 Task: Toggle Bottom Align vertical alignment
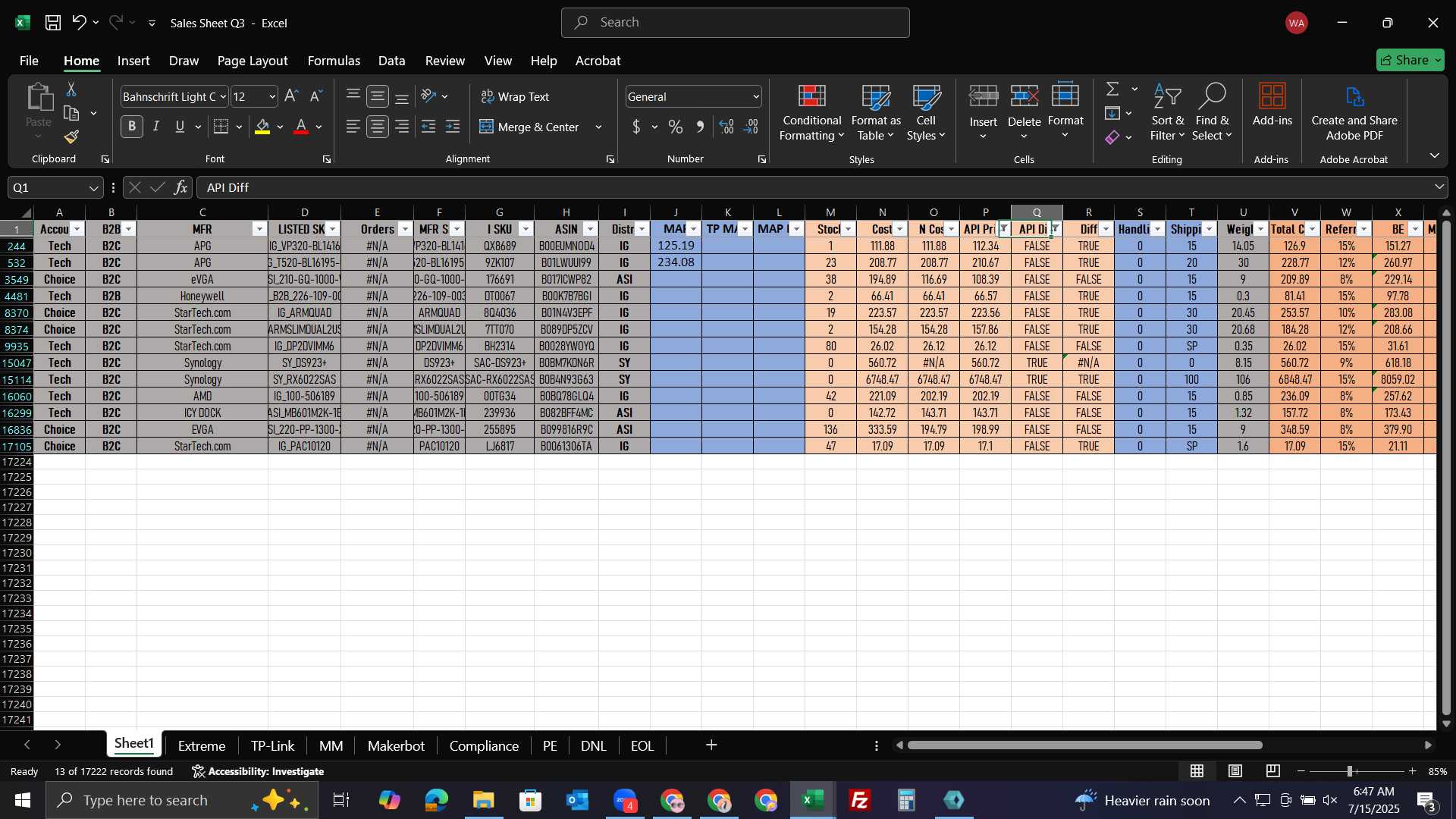coord(402,96)
